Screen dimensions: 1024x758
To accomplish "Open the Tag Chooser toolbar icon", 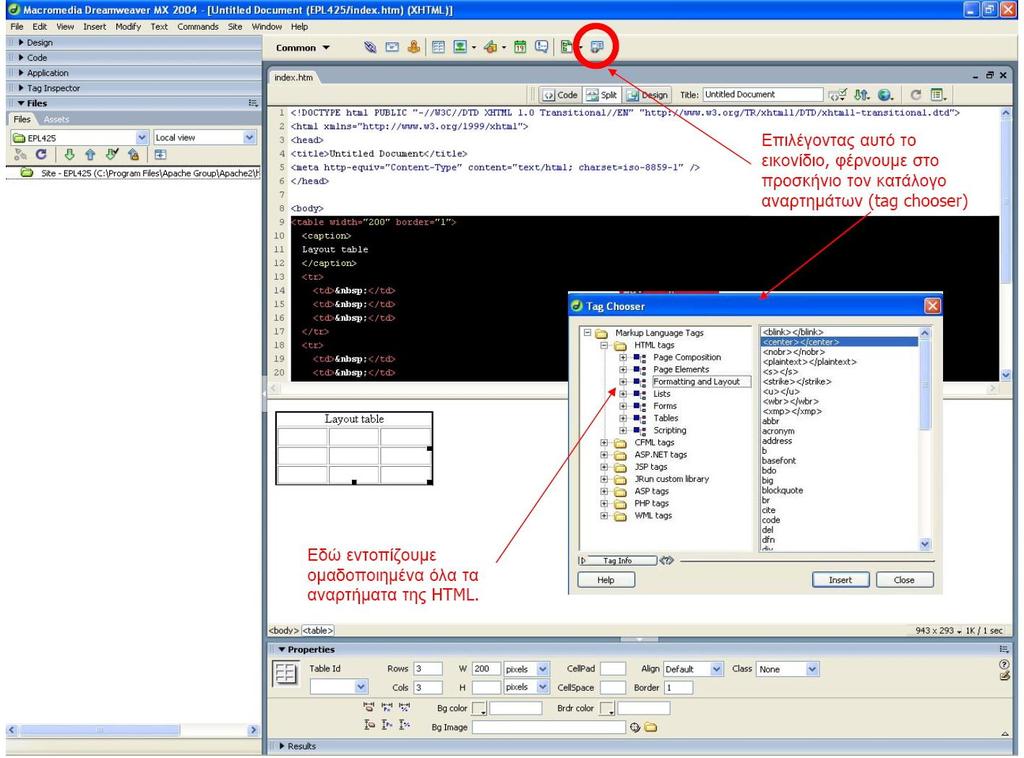I will click(596, 47).
